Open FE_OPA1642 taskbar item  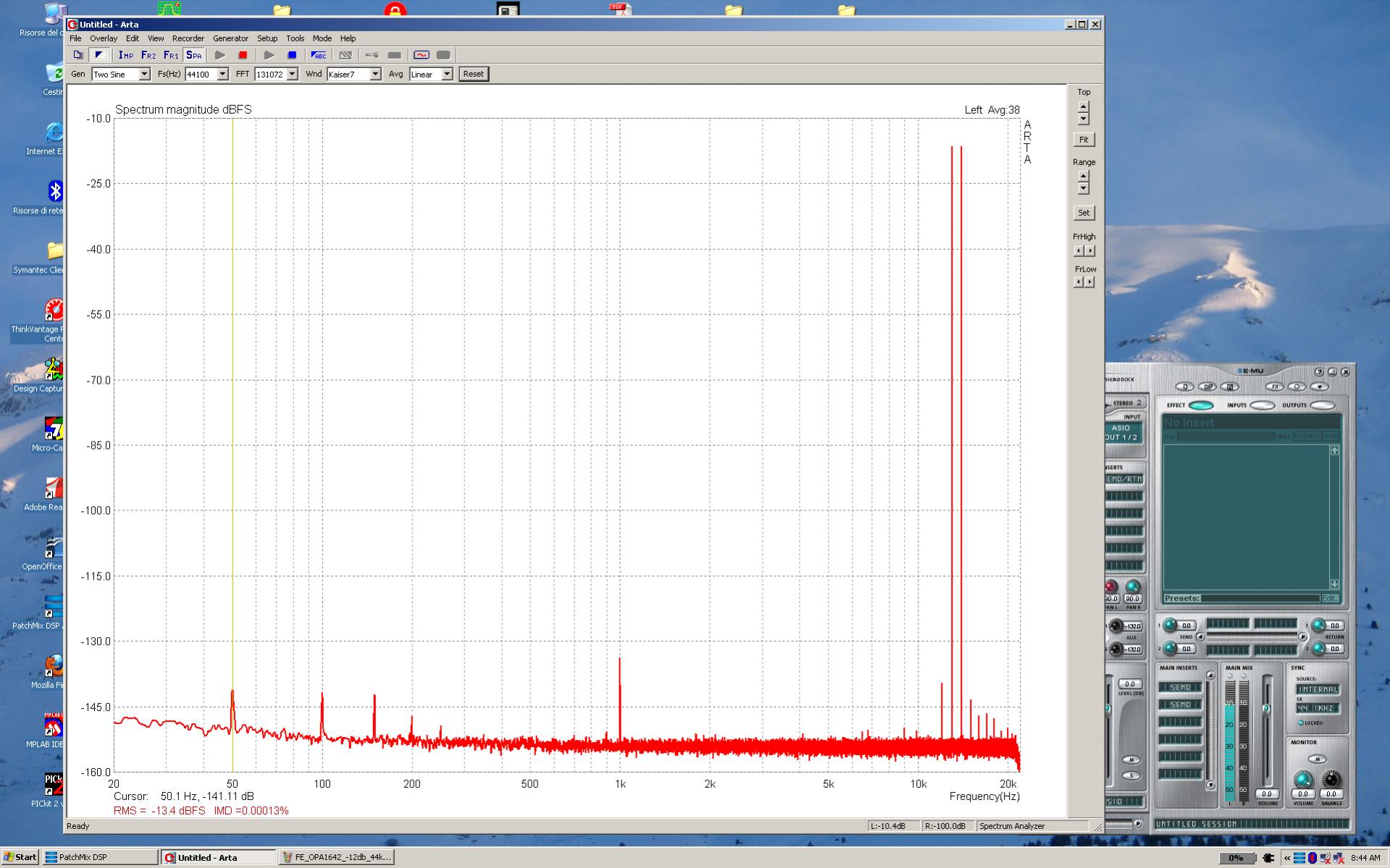click(x=337, y=857)
